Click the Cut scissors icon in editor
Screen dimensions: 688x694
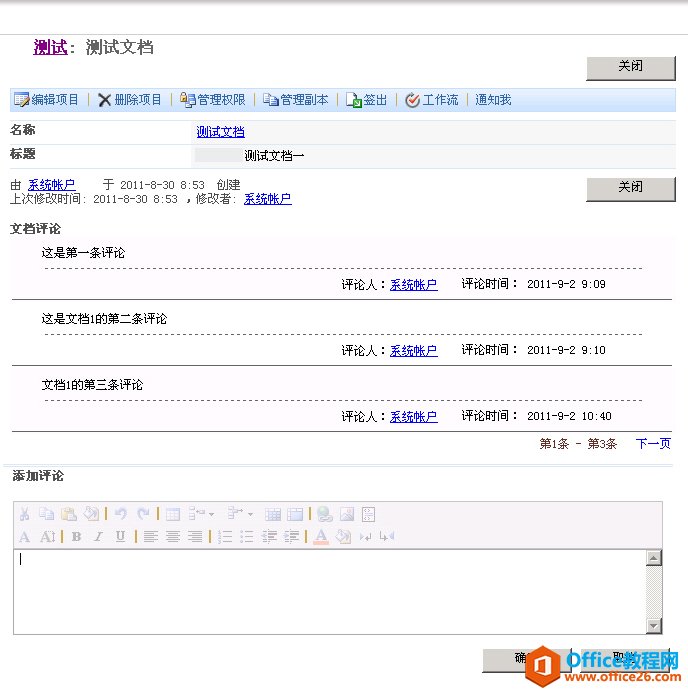(x=25, y=514)
